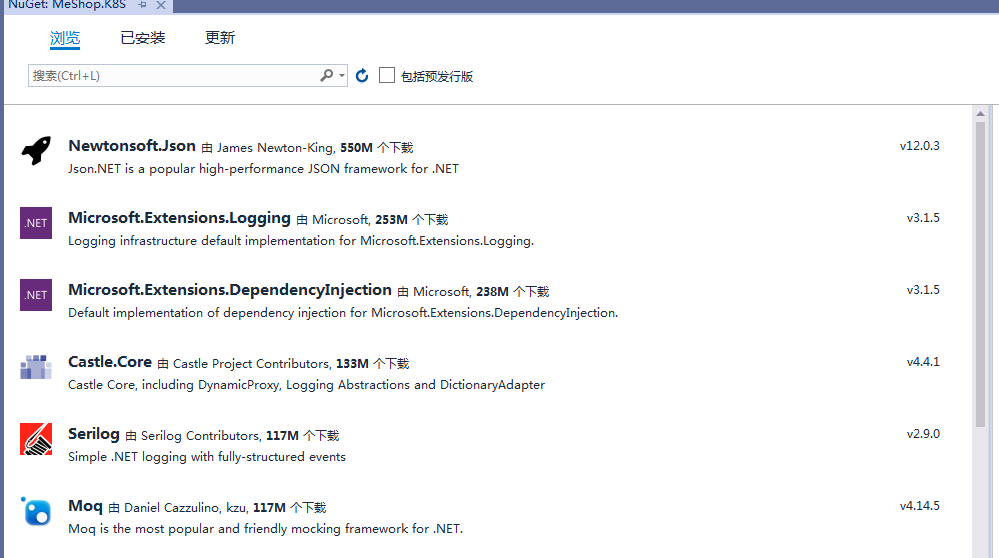Click the 238M download count
Viewport: 999px width, 558px height.
click(x=492, y=292)
